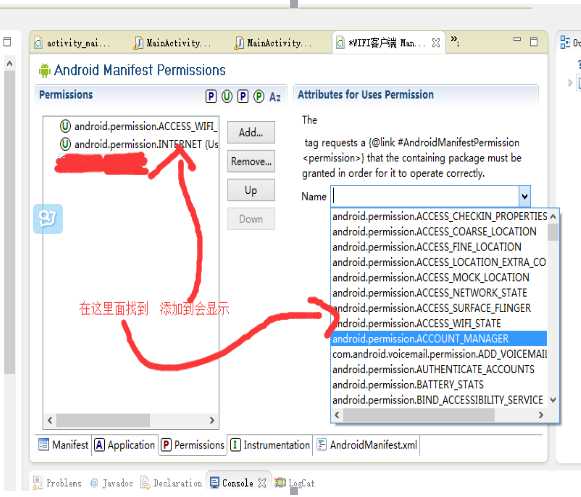Choose android.permission.ACCESS_NETWORK_STATE
This screenshot has width=581, height=497.
point(439,293)
